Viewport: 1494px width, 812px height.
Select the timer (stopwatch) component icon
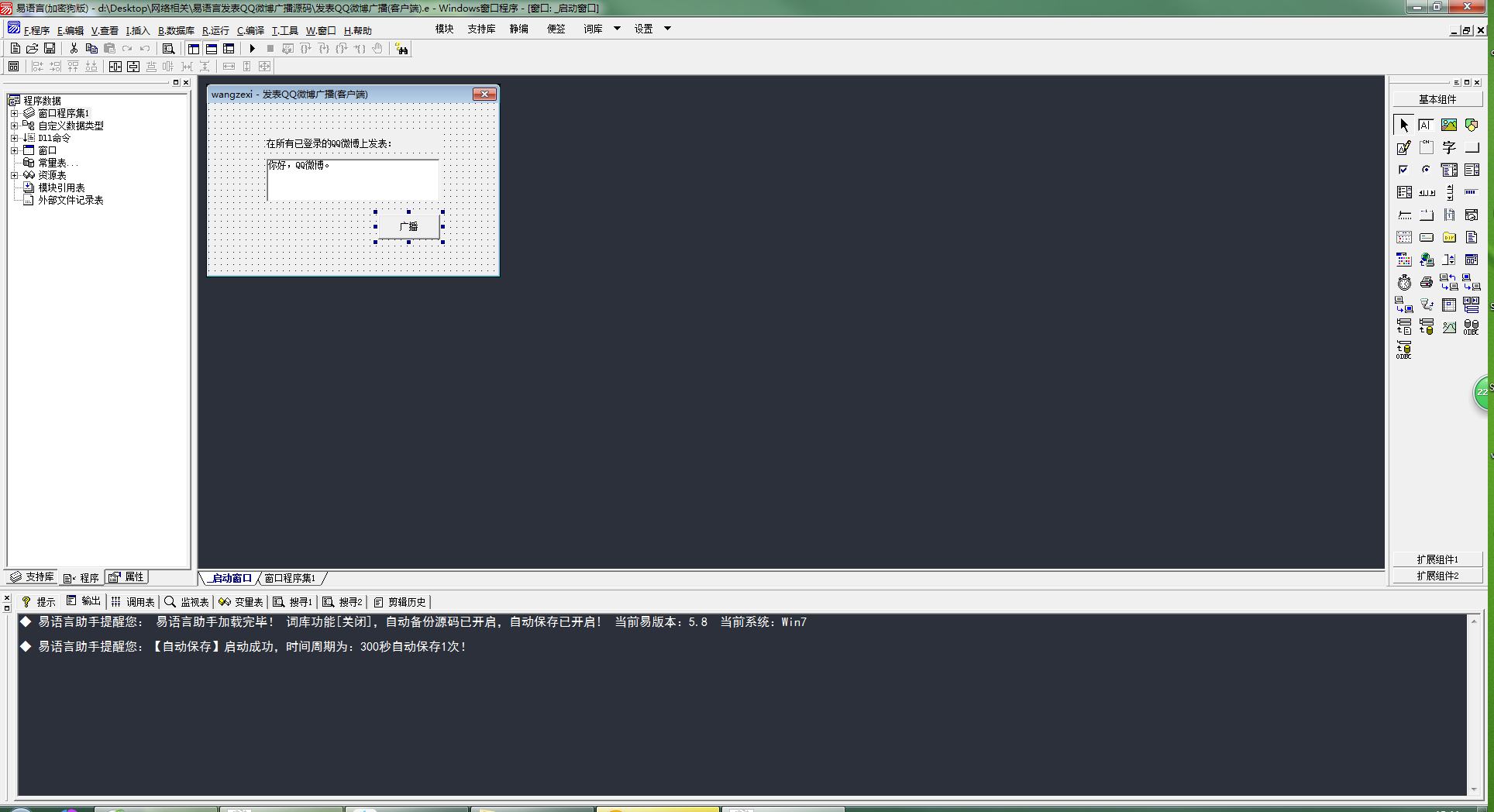pyautogui.click(x=1403, y=283)
